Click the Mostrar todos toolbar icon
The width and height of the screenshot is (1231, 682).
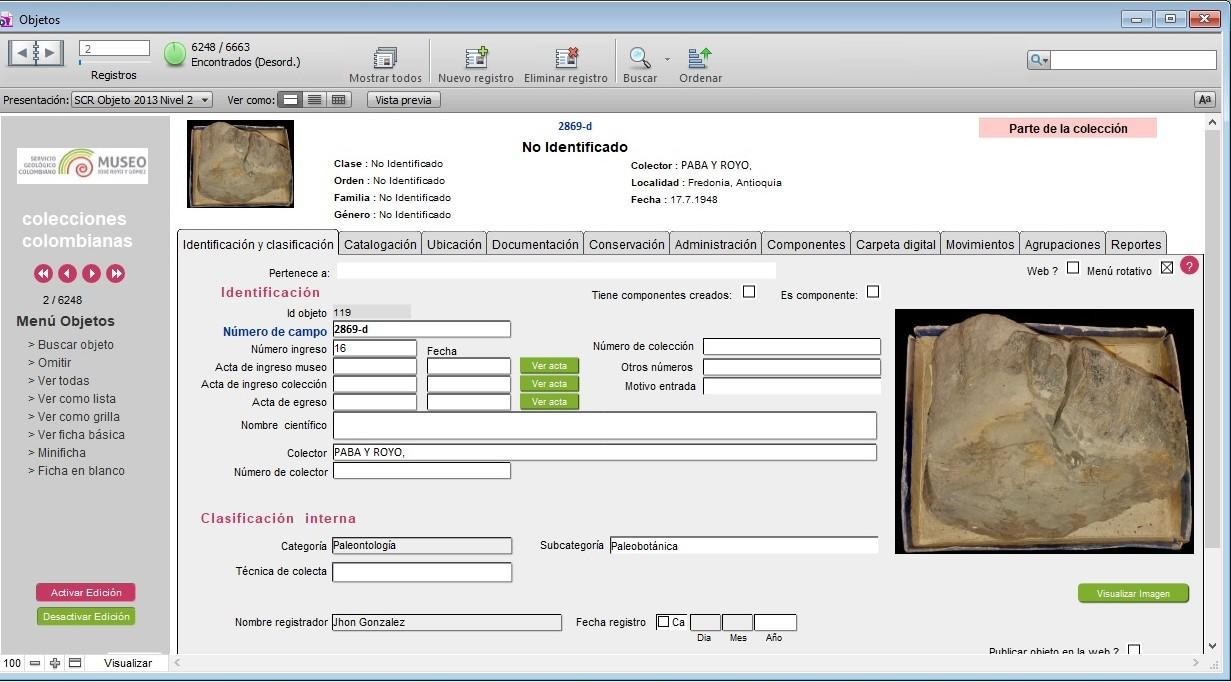tap(385, 58)
